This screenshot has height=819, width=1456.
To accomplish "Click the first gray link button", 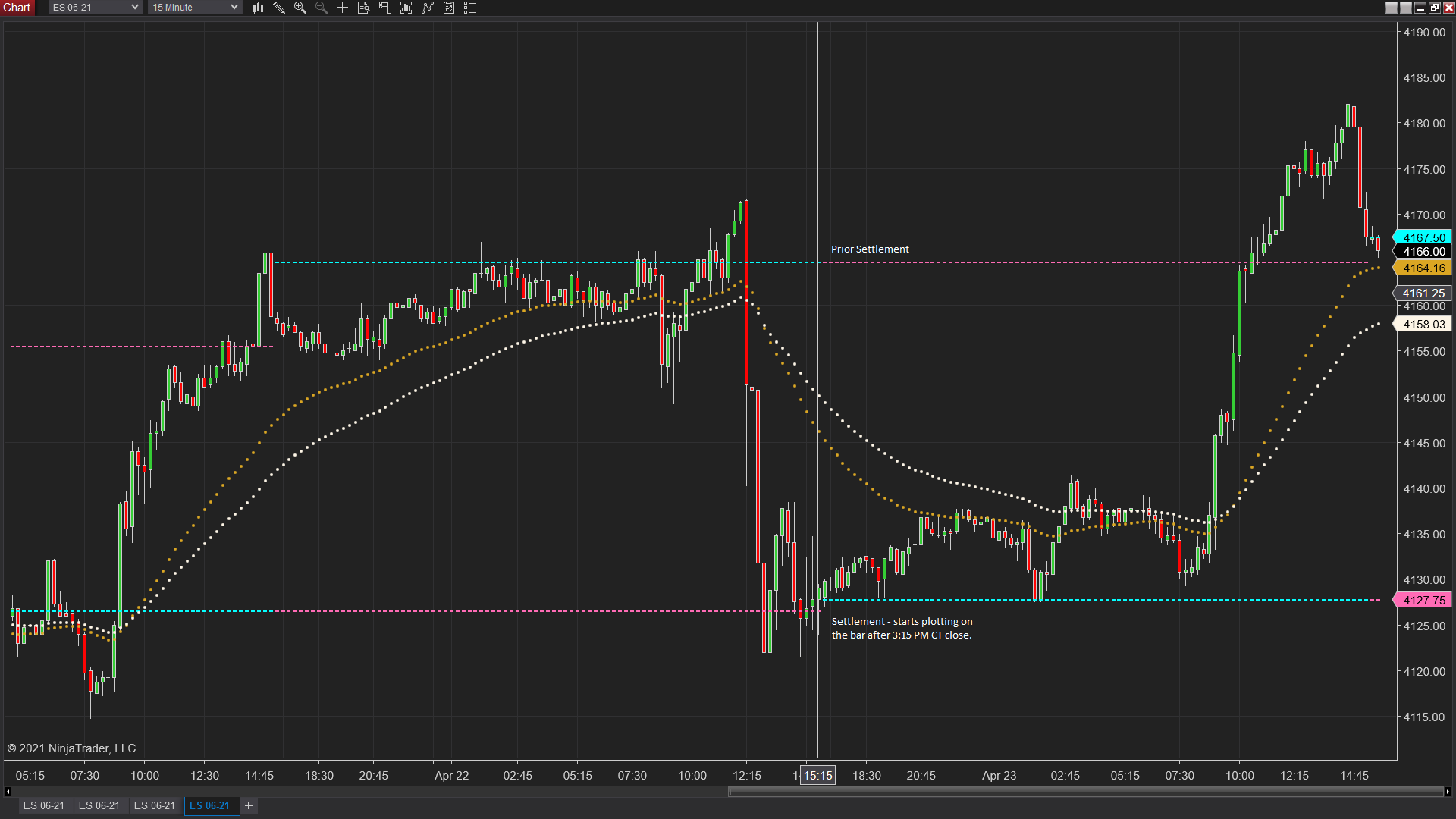I will (x=1392, y=8).
